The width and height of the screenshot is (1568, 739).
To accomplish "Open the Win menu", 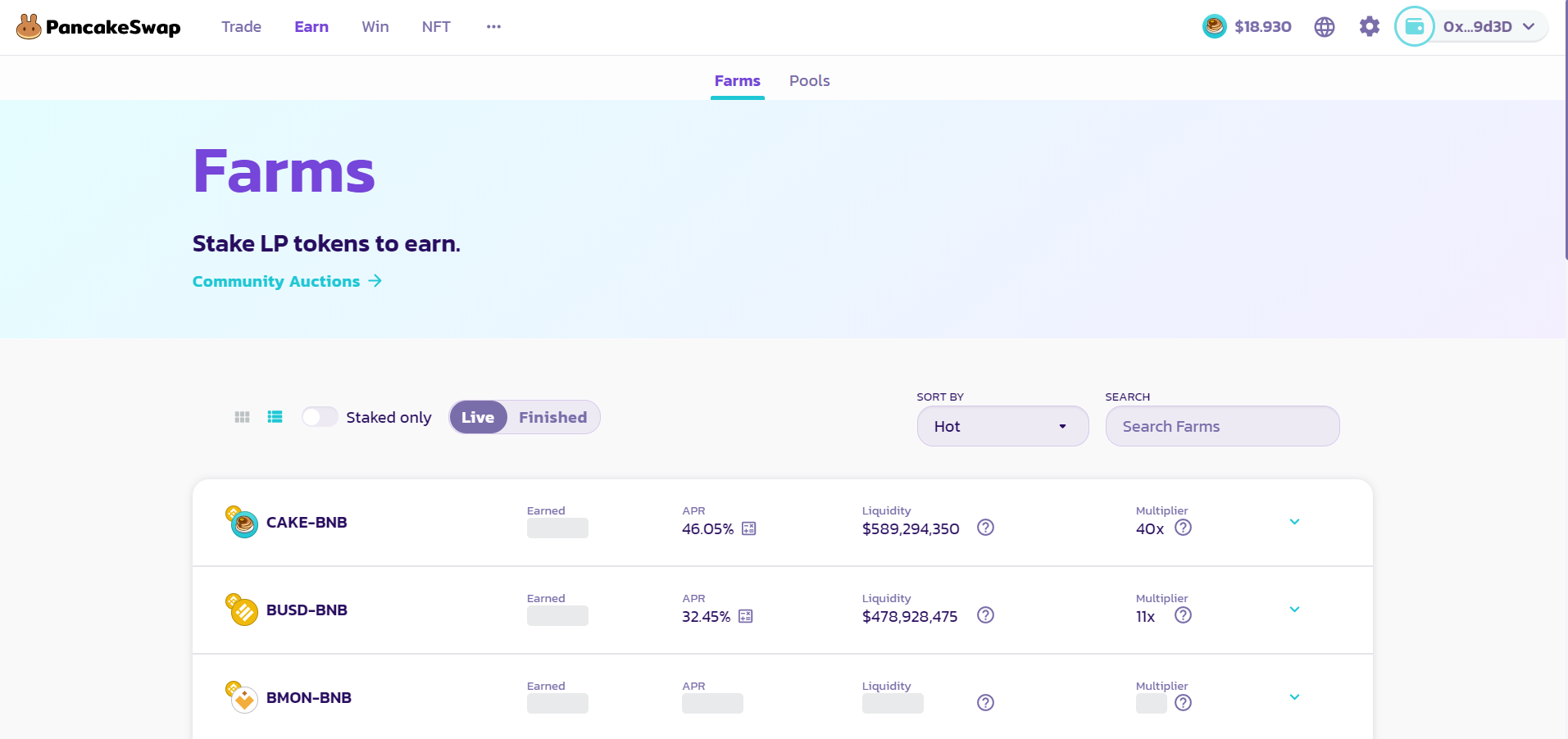I will (375, 27).
